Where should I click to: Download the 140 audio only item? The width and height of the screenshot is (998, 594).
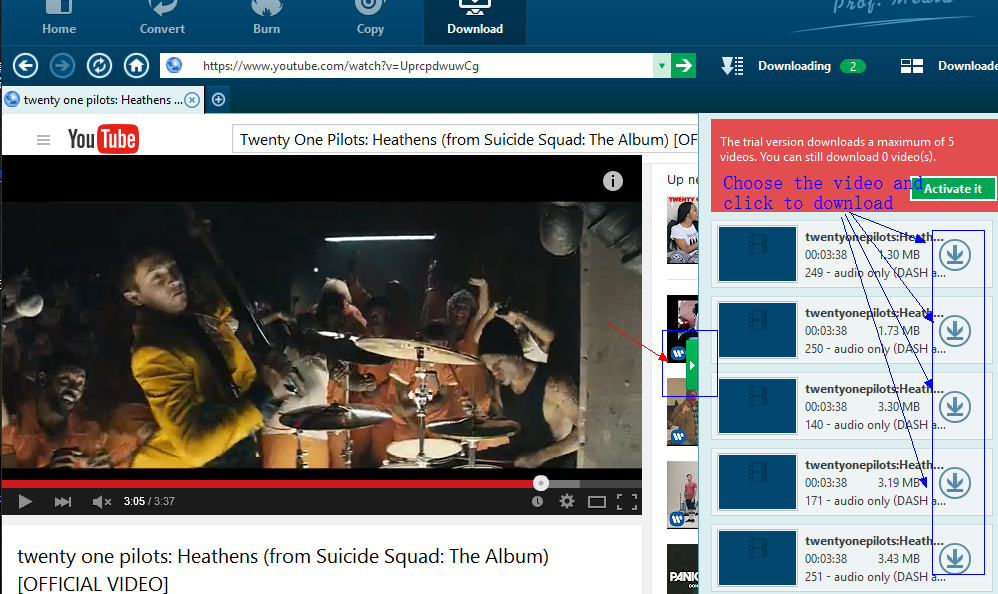[x=955, y=407]
